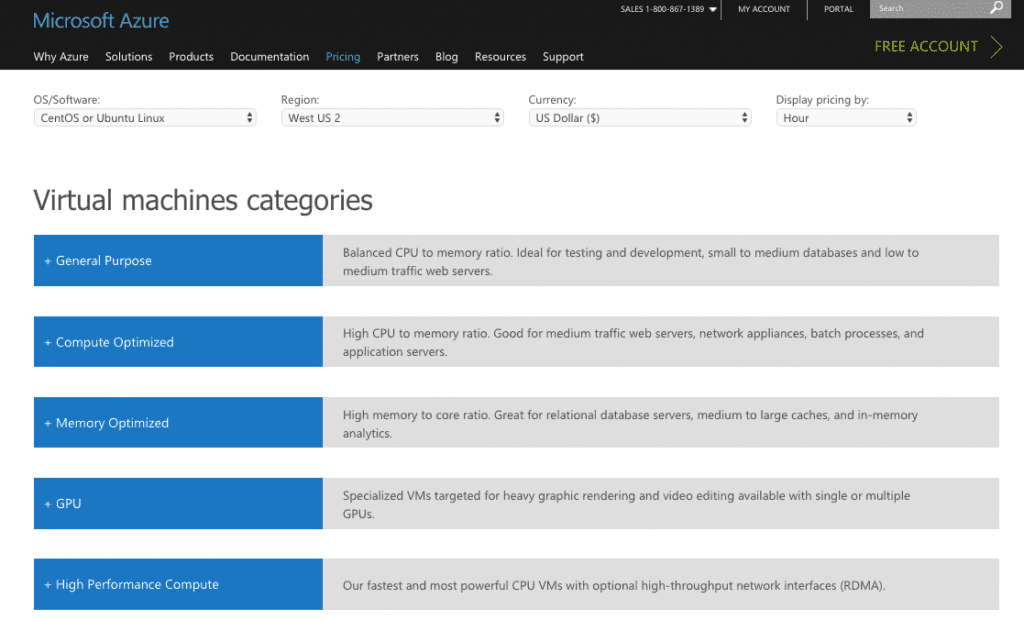Click the Microsoft Azure logo
1024x620 pixels.
101,21
